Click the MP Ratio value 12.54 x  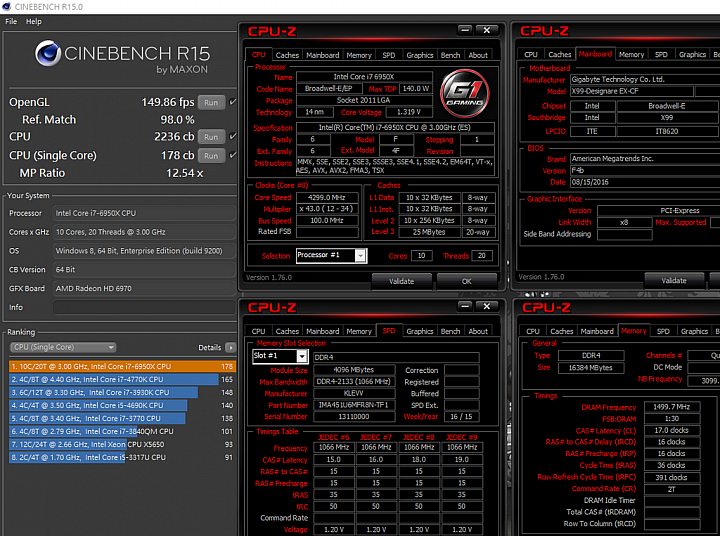coord(185,174)
